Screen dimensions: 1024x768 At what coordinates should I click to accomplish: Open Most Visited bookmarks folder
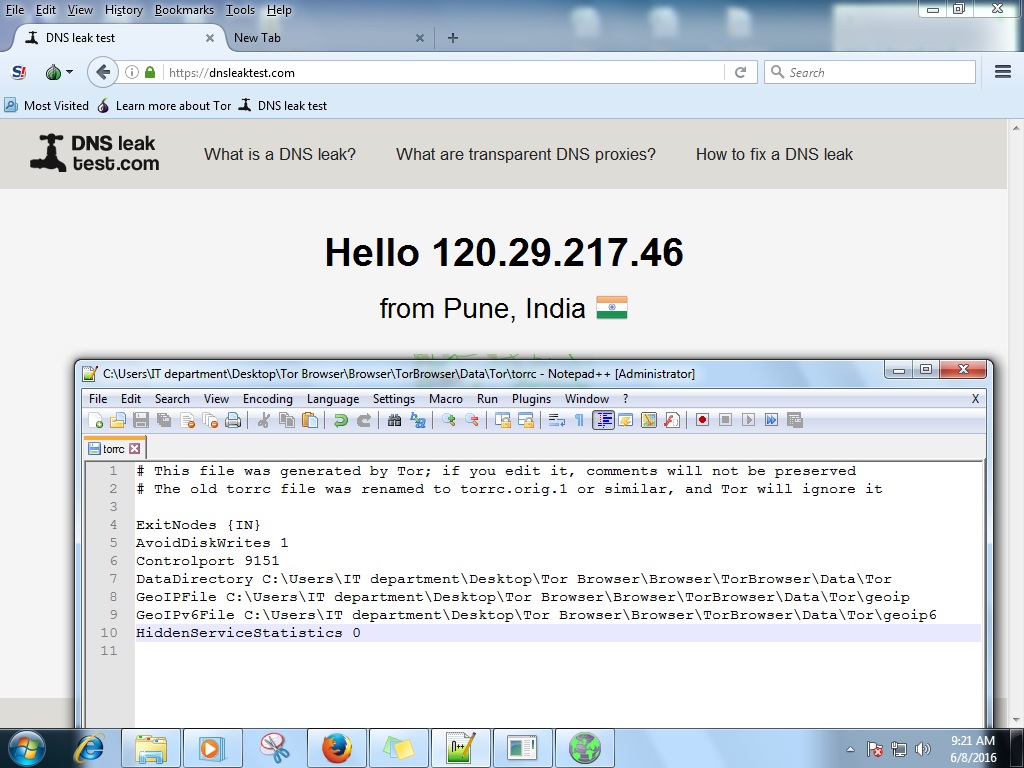(46, 106)
